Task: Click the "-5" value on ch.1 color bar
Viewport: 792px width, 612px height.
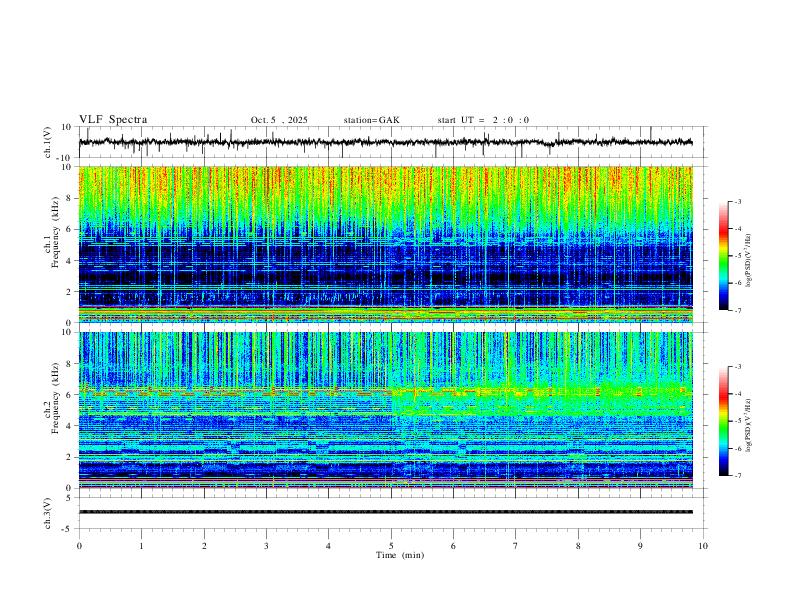Action: pyautogui.click(x=737, y=256)
